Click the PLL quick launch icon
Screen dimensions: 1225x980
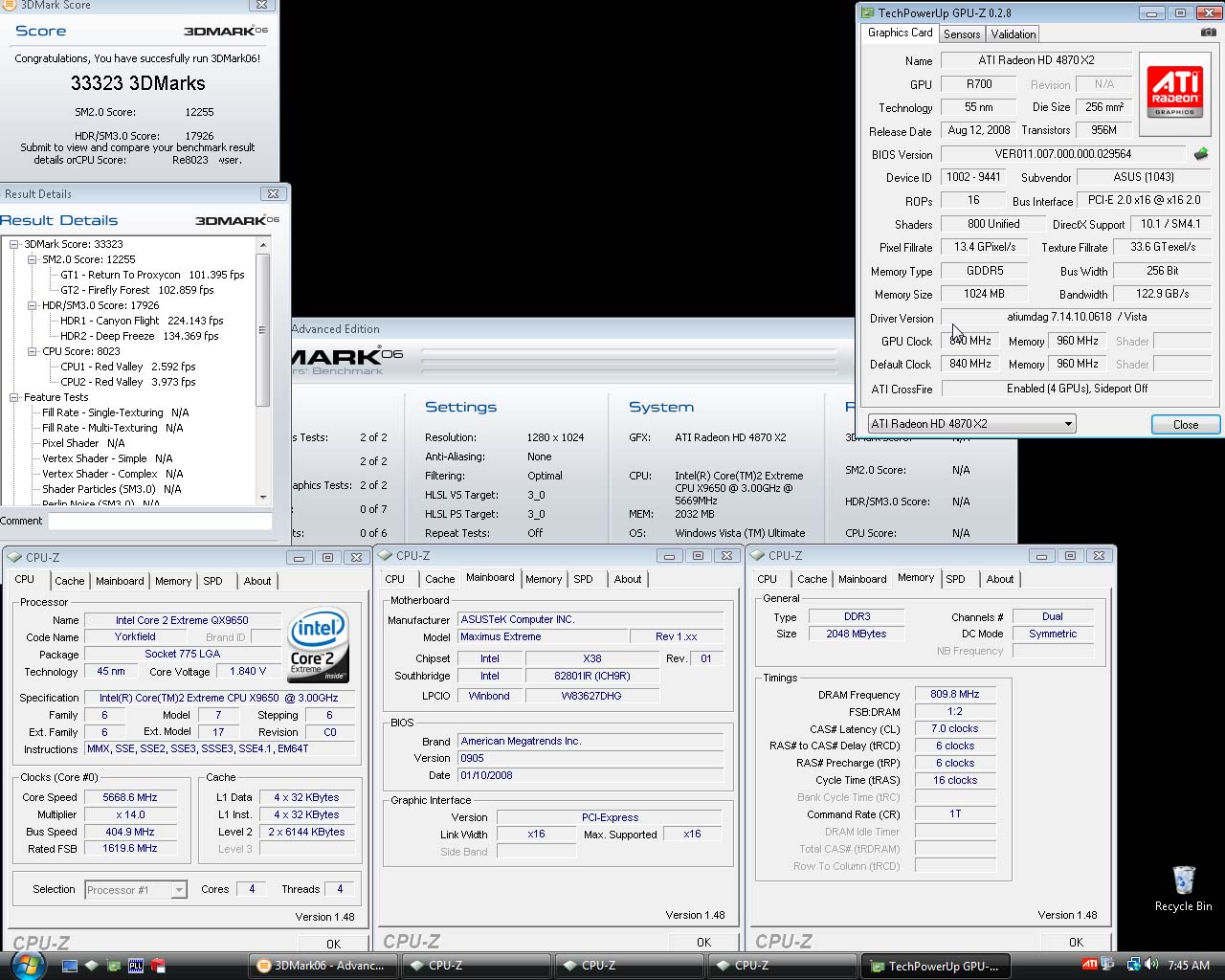[x=136, y=966]
